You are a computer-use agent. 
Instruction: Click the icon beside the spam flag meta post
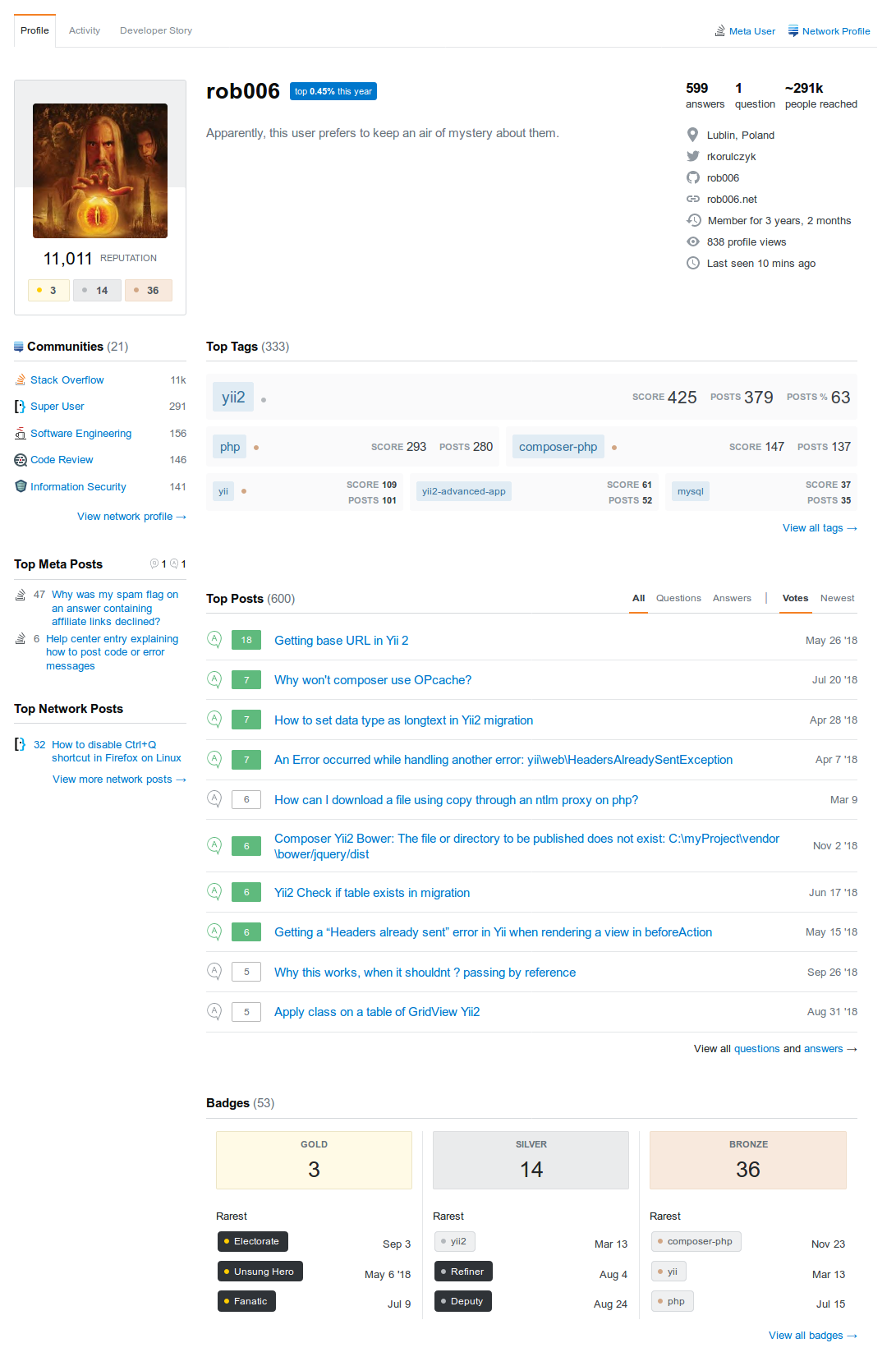coord(21,595)
